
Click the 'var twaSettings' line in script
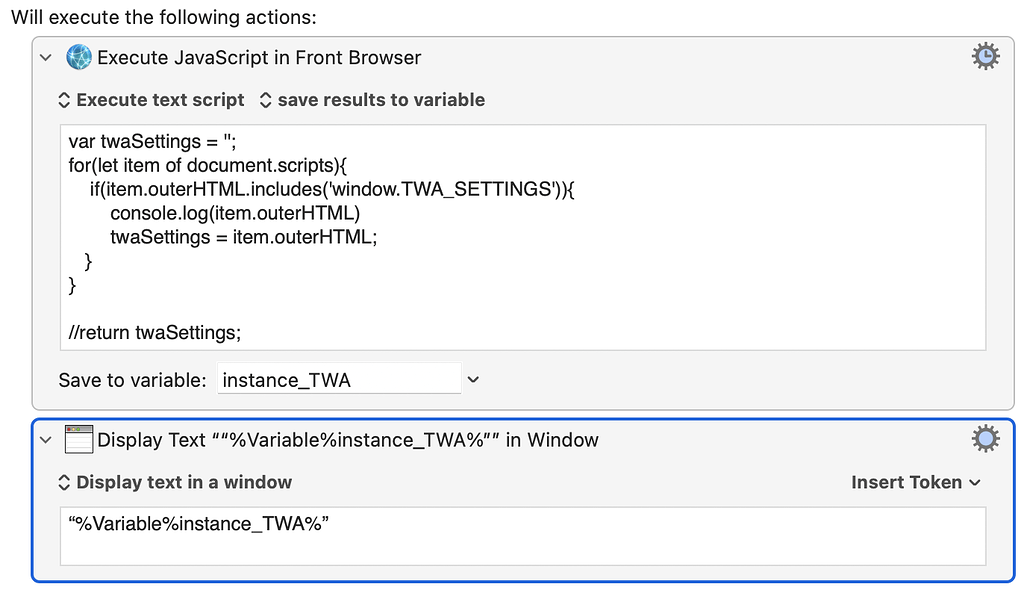point(152,142)
